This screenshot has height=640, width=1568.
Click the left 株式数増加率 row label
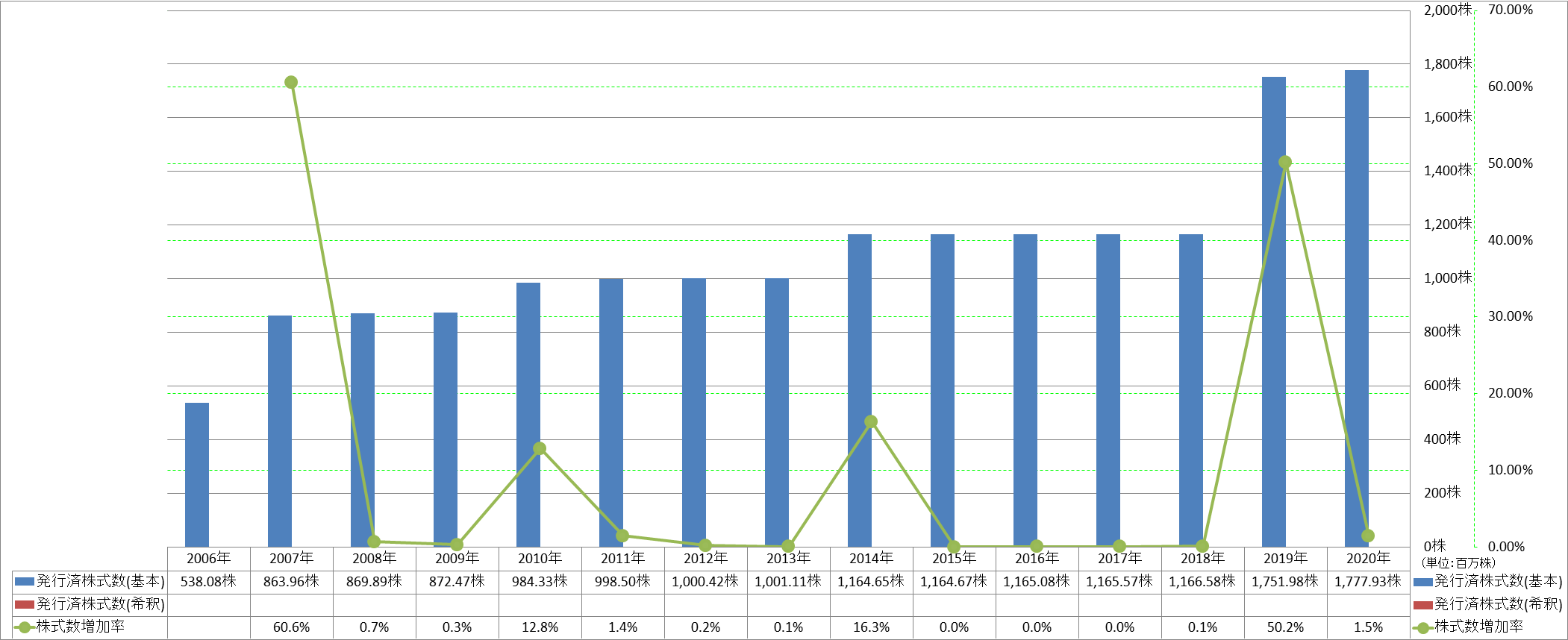pos(81,627)
